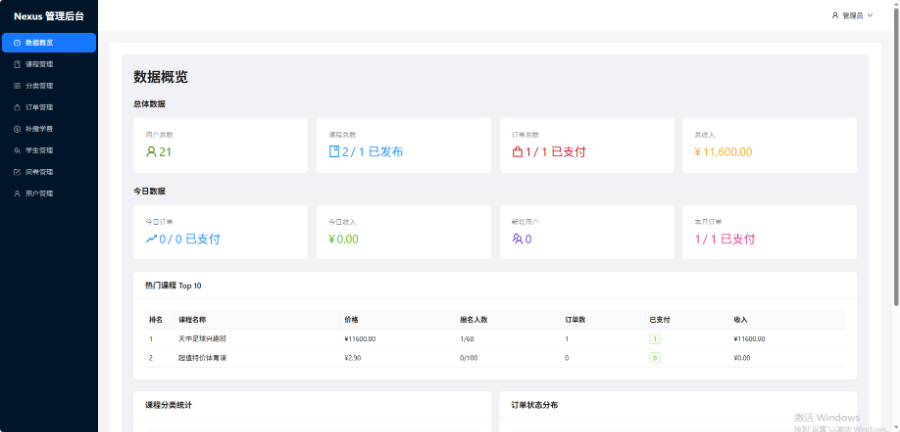900x432 pixels.
Task: Click the 订单管理 bag icon in sidebar
Action: [x=17, y=107]
